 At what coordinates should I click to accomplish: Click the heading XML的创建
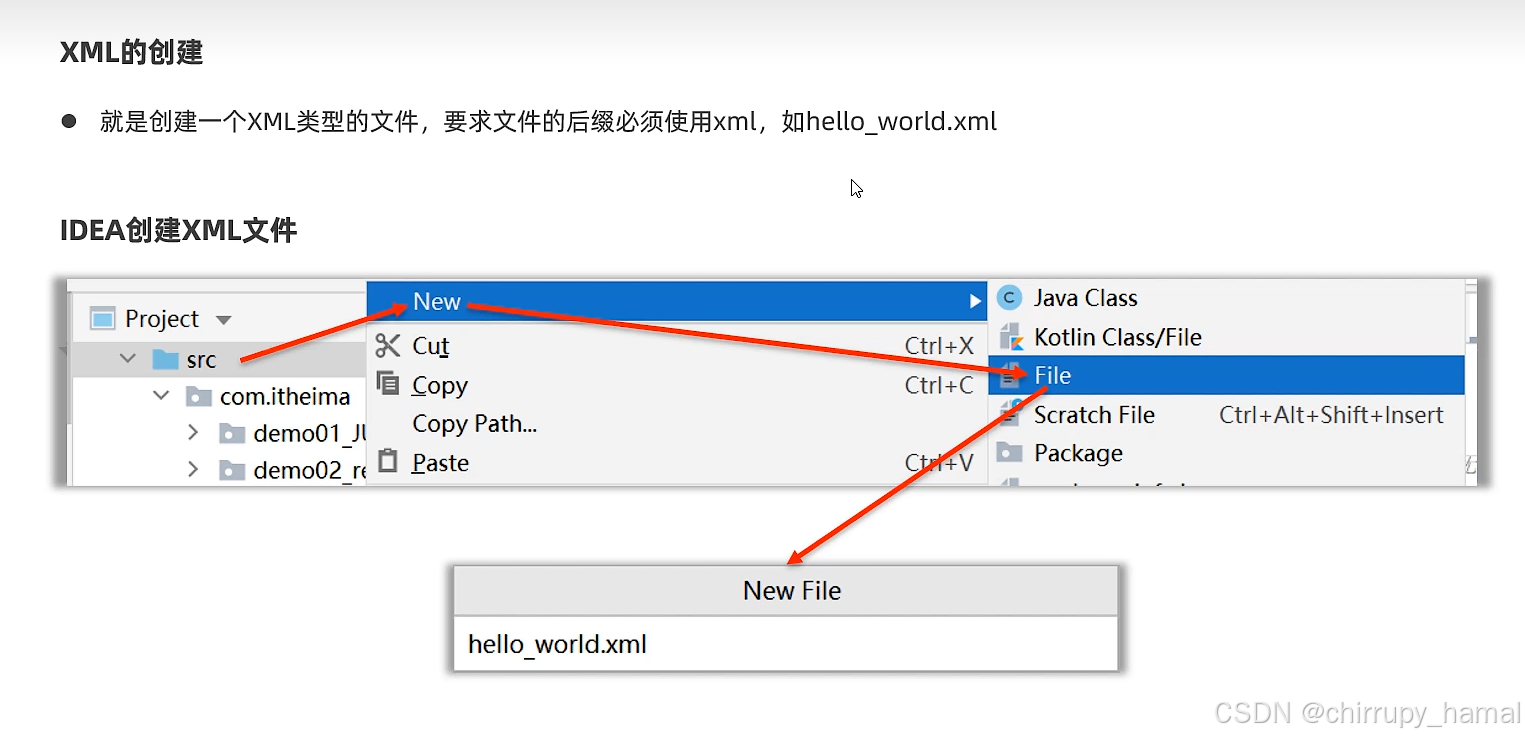click(x=131, y=52)
